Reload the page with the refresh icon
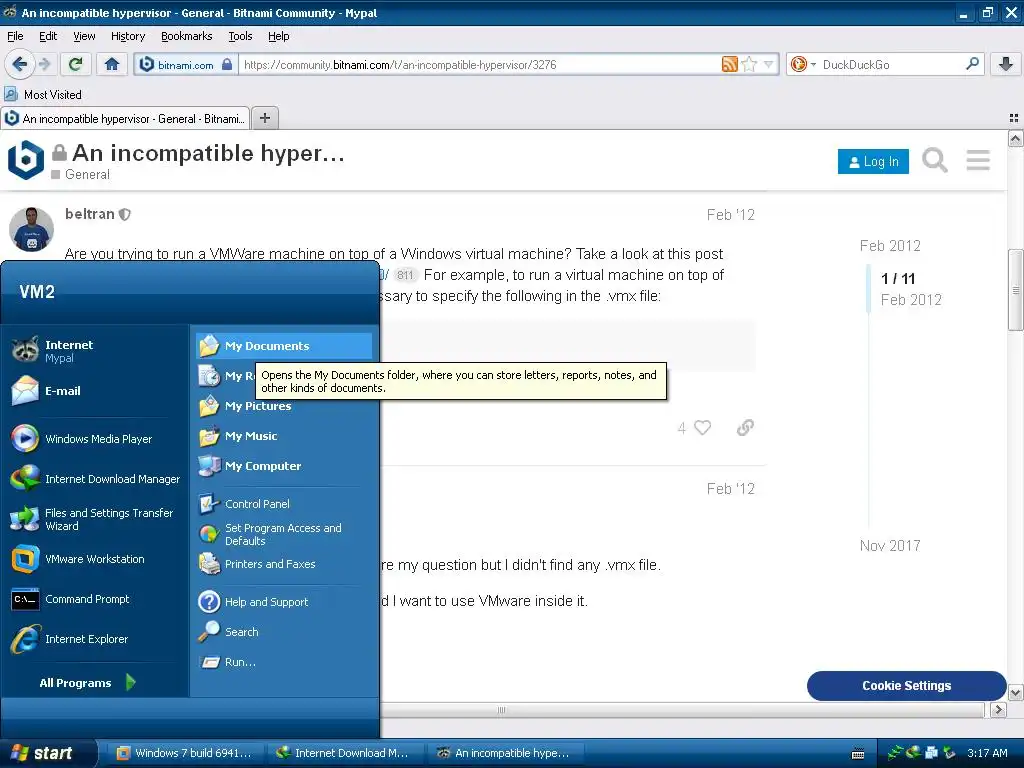The height and width of the screenshot is (768, 1024). point(76,64)
